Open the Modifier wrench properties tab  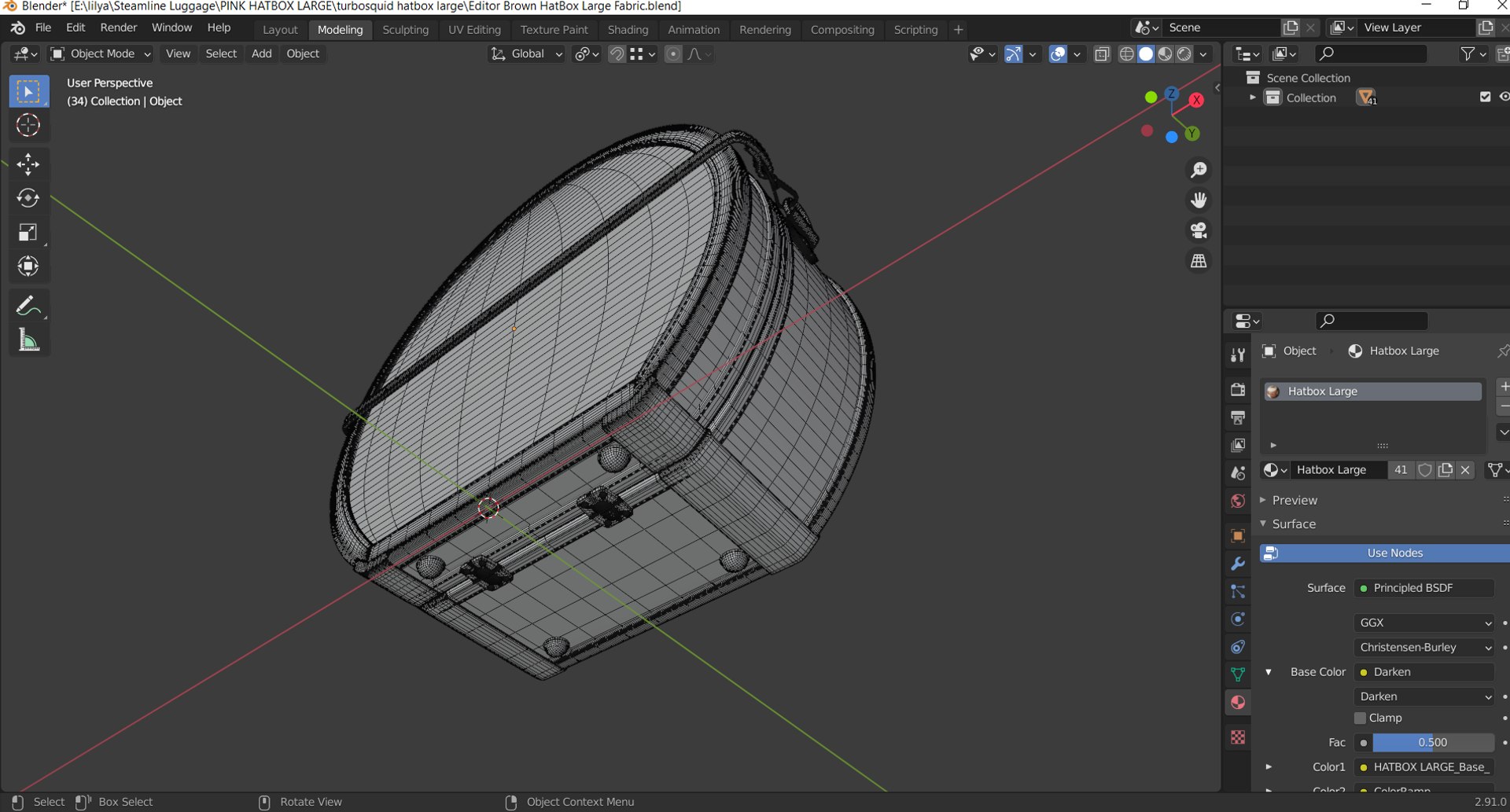pos(1238,564)
